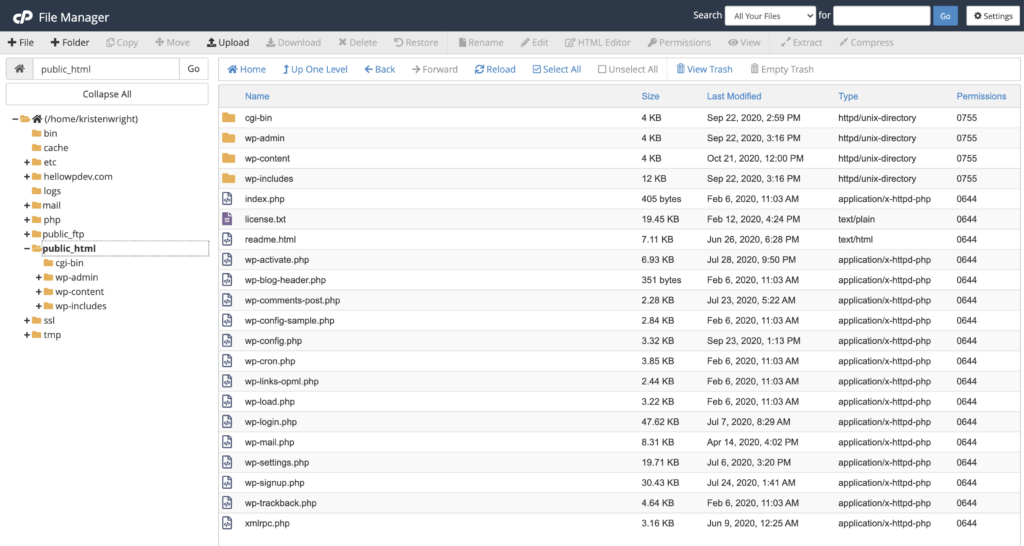Expand the wp-admin subfolder in tree
This screenshot has height=546, width=1024.
(39, 277)
